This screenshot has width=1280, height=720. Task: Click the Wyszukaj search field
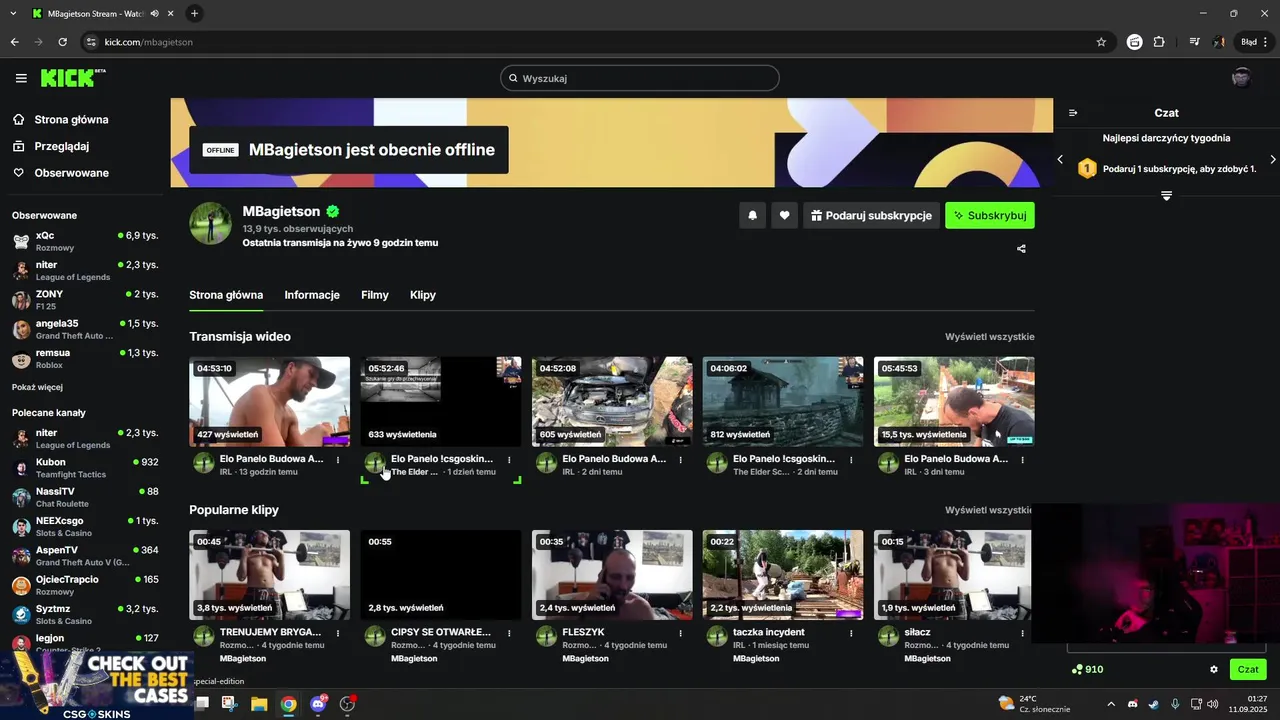tap(640, 78)
